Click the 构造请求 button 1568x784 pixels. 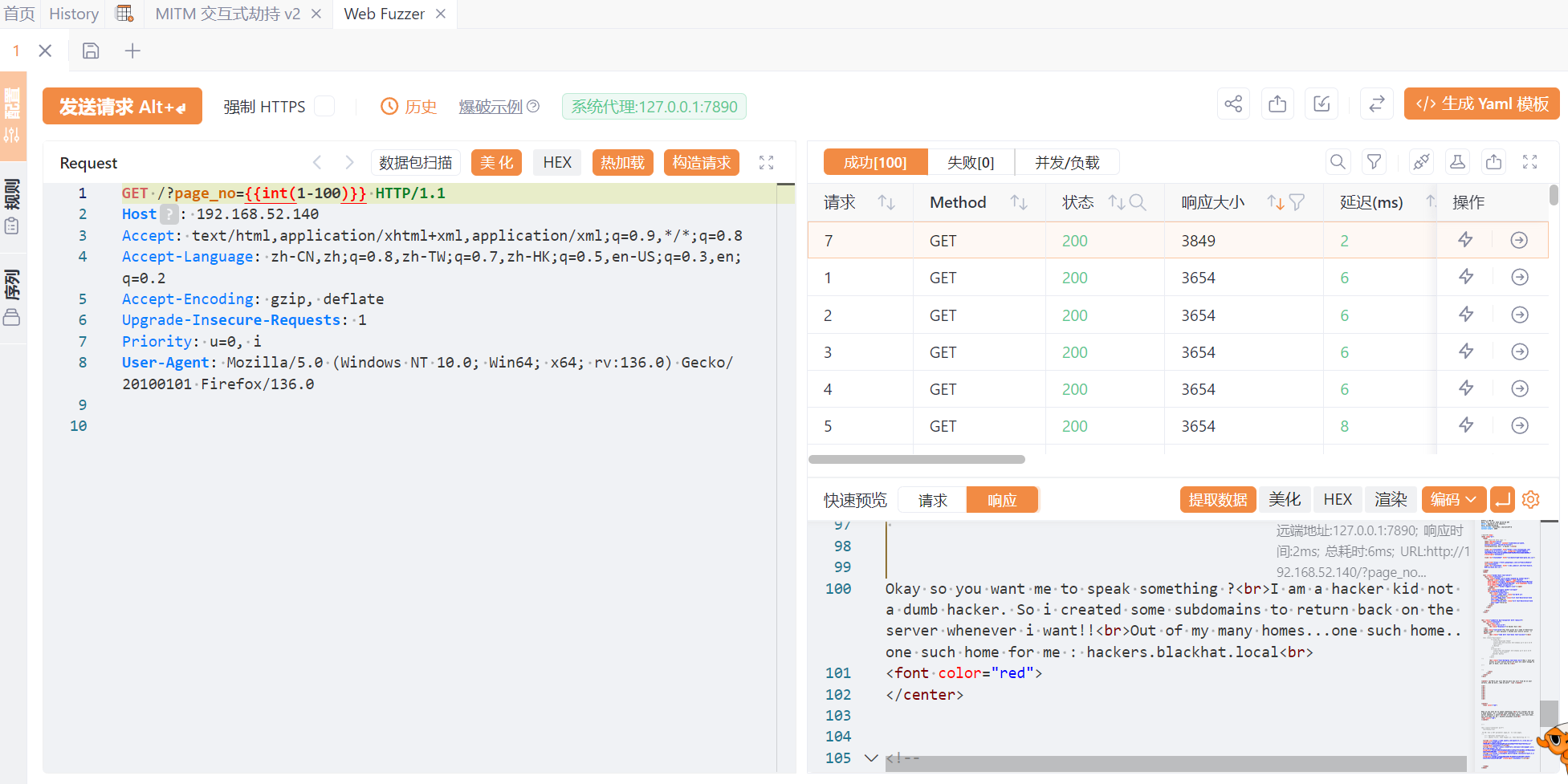click(702, 162)
